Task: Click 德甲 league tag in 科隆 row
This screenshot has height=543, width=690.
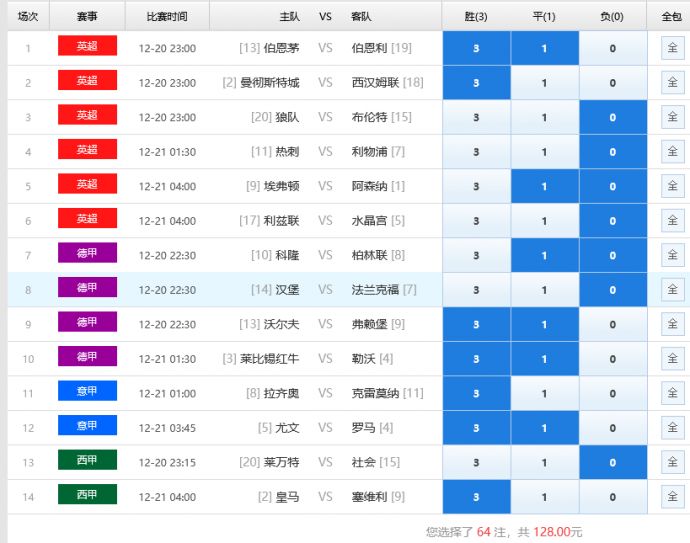Action: click(x=87, y=253)
